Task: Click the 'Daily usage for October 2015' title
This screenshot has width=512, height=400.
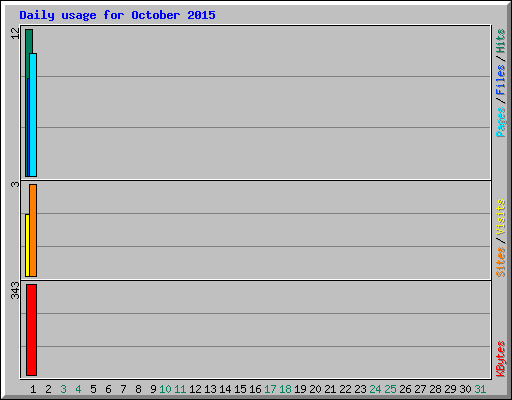Action: (x=117, y=15)
